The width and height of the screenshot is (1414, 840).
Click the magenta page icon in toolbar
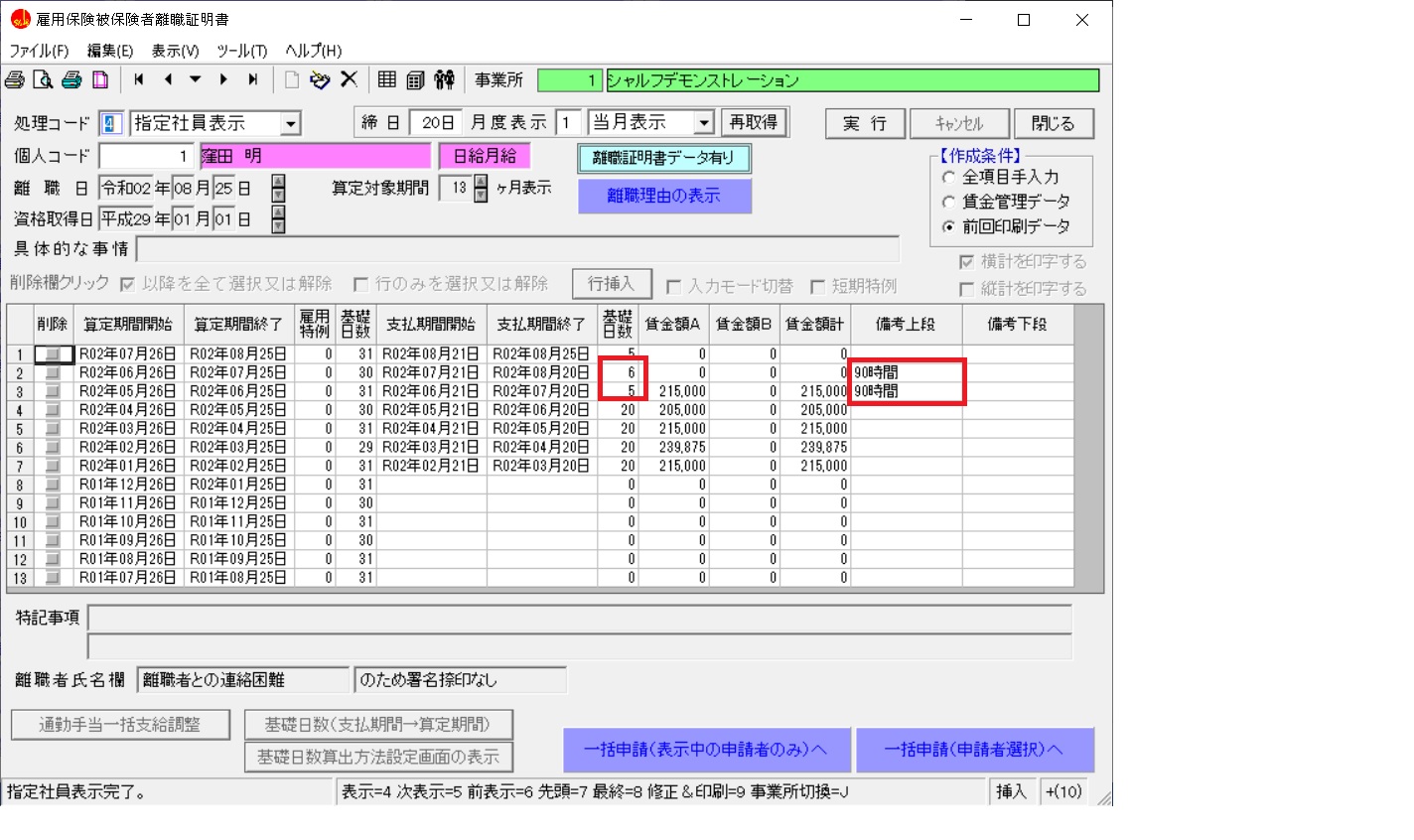click(100, 80)
